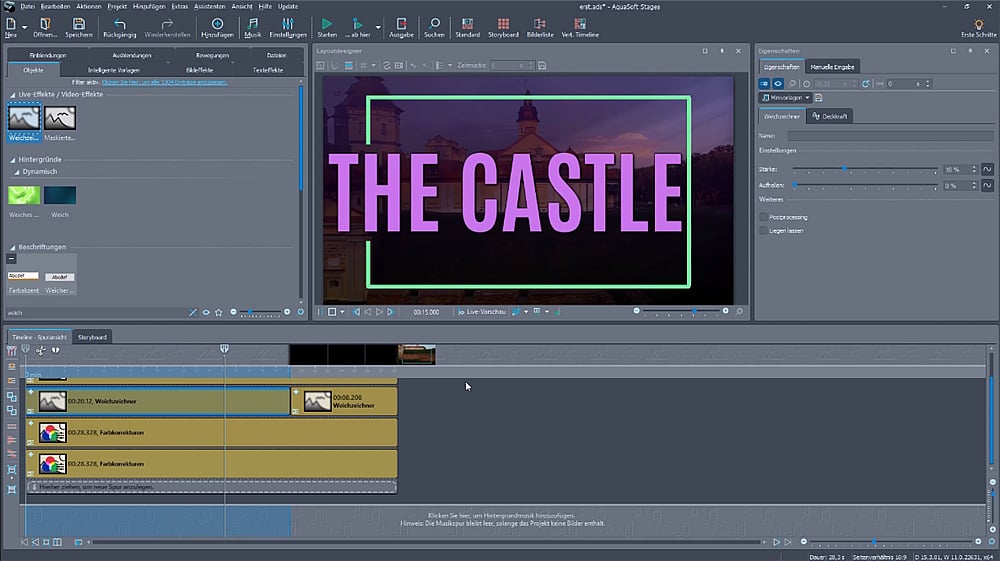The image size is (1000, 561).
Task: Click the link to show all entries
Action: click(x=163, y=80)
